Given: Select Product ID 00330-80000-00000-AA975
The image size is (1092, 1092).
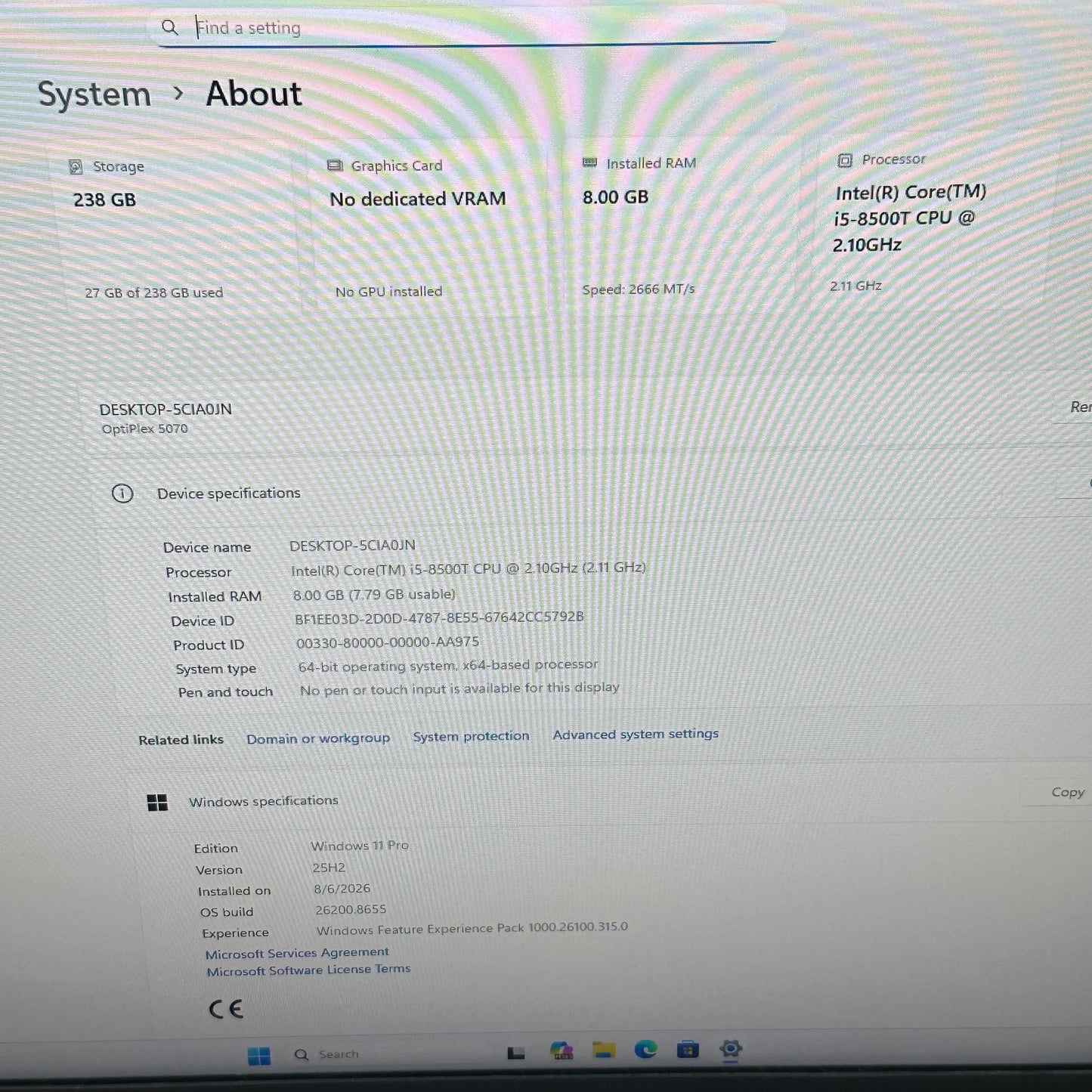Looking at the screenshot, I should 388,642.
